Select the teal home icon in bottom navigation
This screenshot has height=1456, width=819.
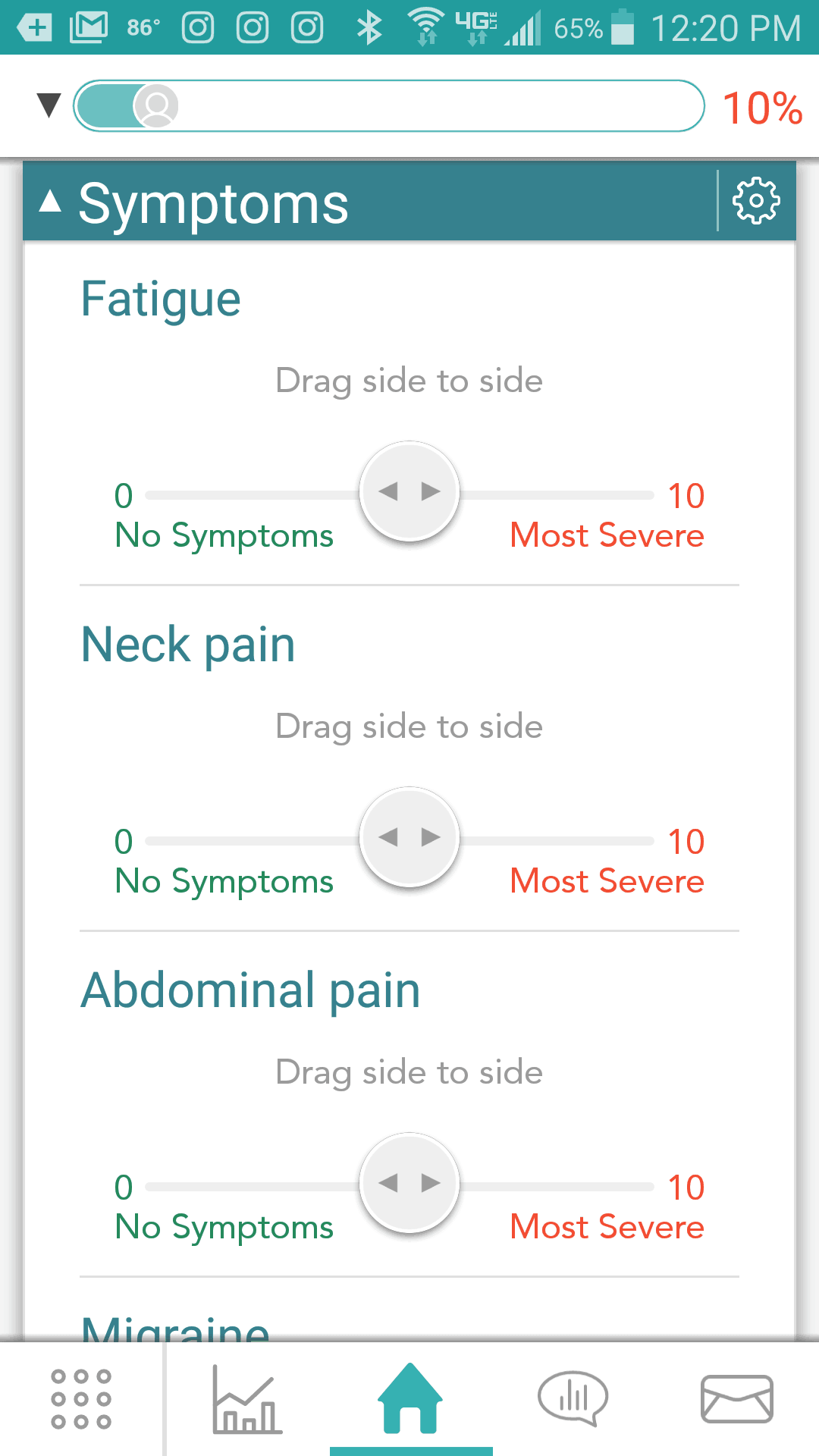409,1399
